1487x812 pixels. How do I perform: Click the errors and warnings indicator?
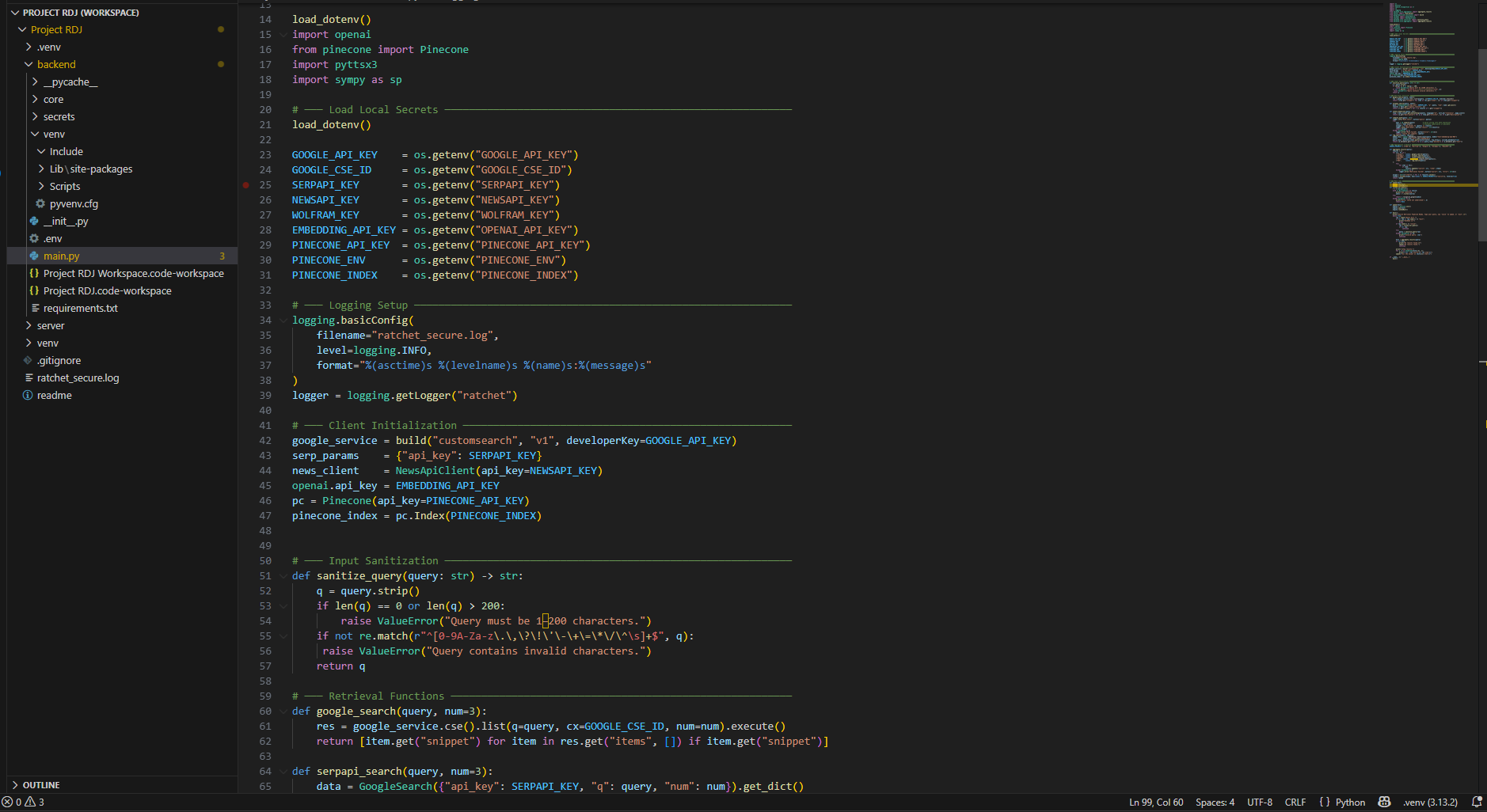tap(22, 802)
